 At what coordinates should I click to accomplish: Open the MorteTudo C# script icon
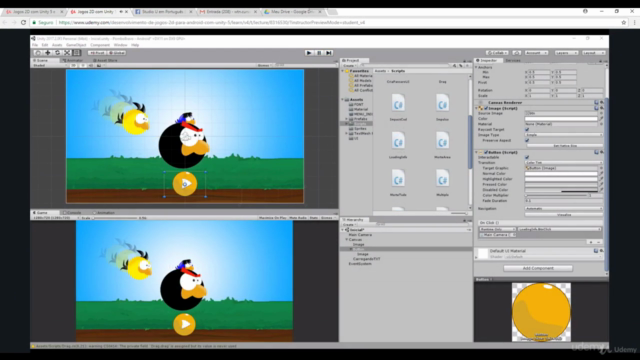coord(398,179)
